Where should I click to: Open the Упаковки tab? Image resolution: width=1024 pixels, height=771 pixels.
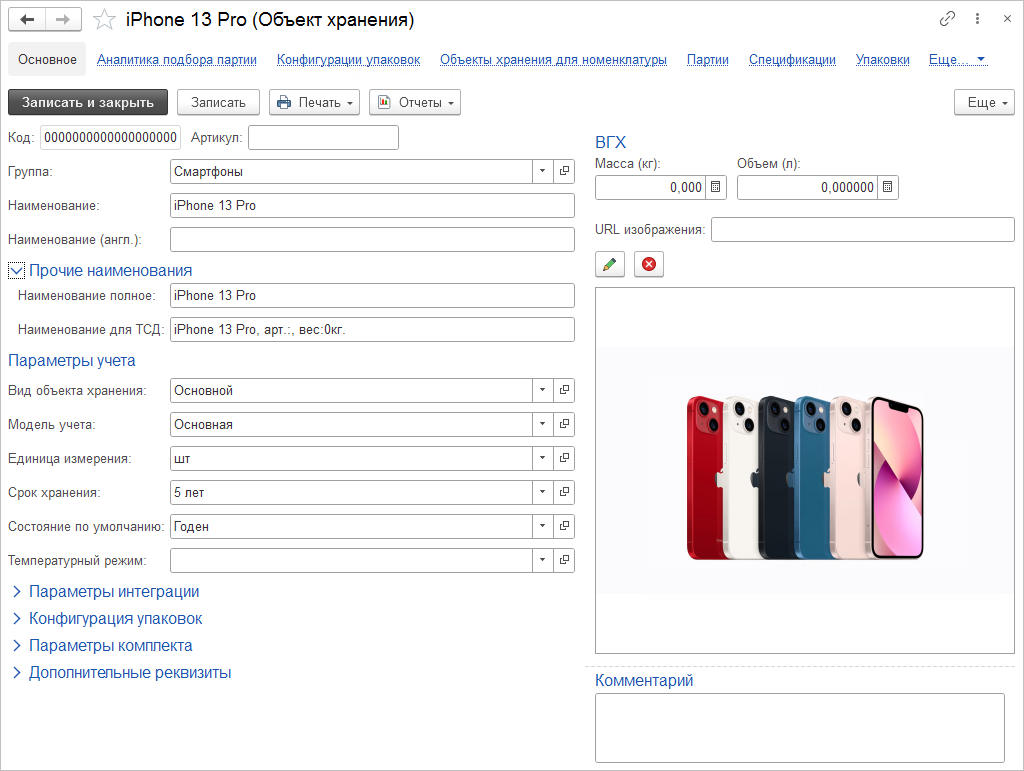pos(882,59)
